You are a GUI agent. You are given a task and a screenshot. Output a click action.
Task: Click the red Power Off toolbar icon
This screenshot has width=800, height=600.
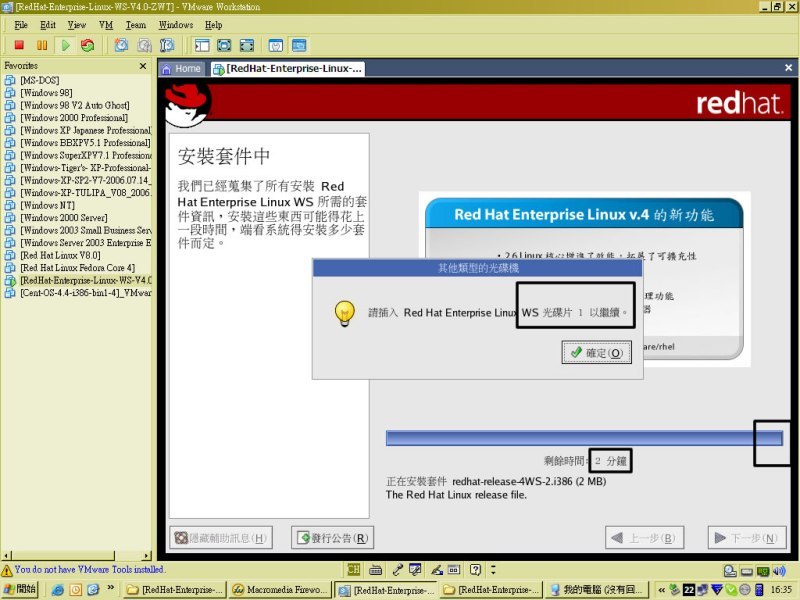[x=19, y=45]
